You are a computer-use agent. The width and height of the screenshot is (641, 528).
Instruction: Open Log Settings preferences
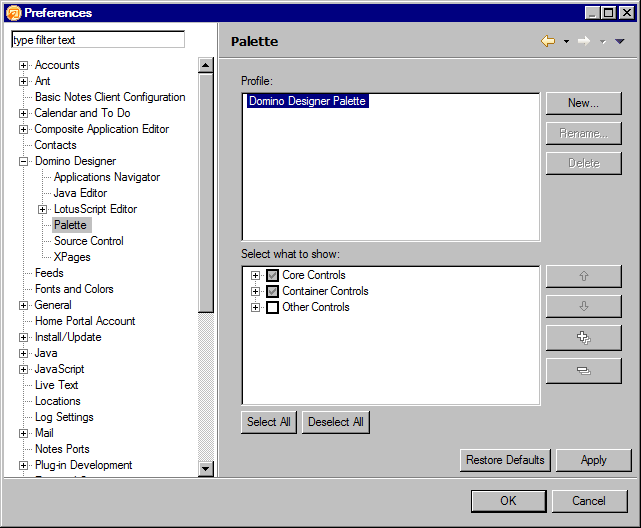tap(64, 417)
